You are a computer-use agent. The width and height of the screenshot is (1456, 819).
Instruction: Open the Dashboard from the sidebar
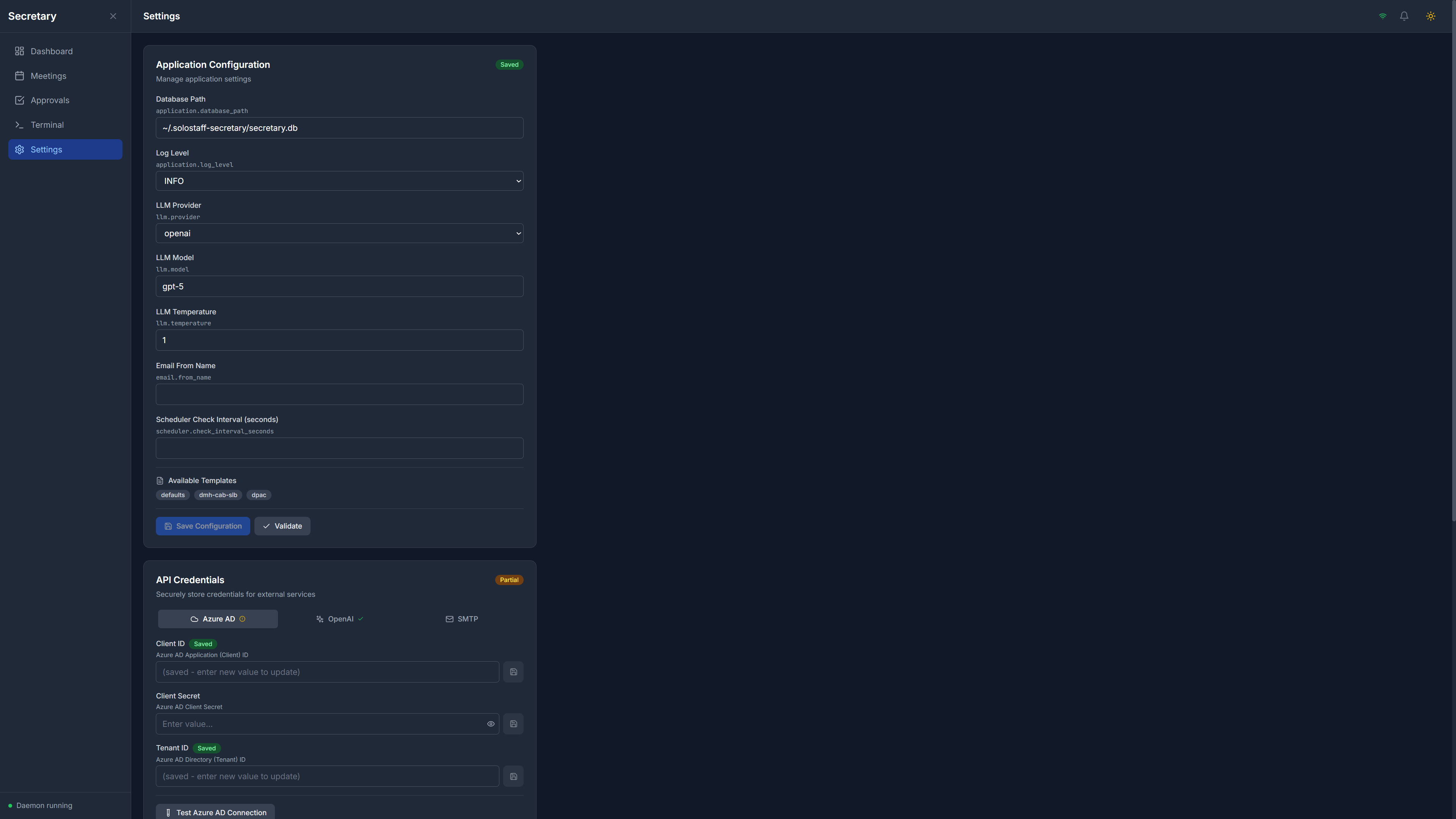click(x=52, y=51)
